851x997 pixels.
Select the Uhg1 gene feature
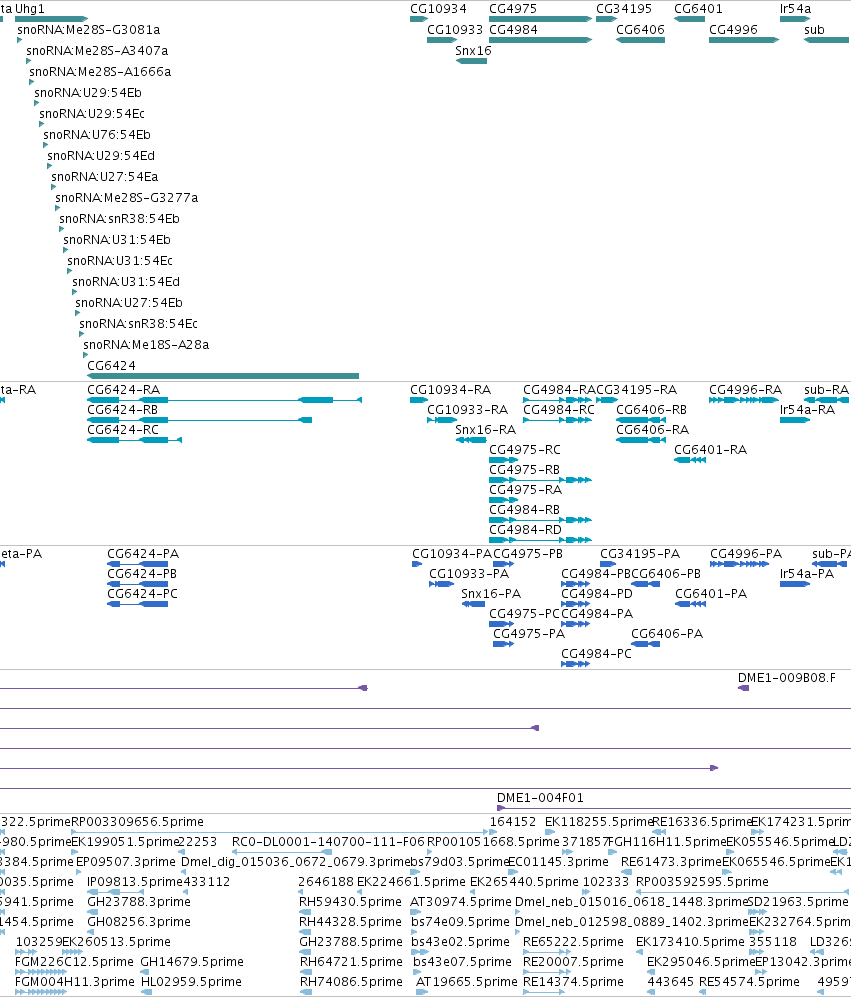pyautogui.click(x=51, y=19)
